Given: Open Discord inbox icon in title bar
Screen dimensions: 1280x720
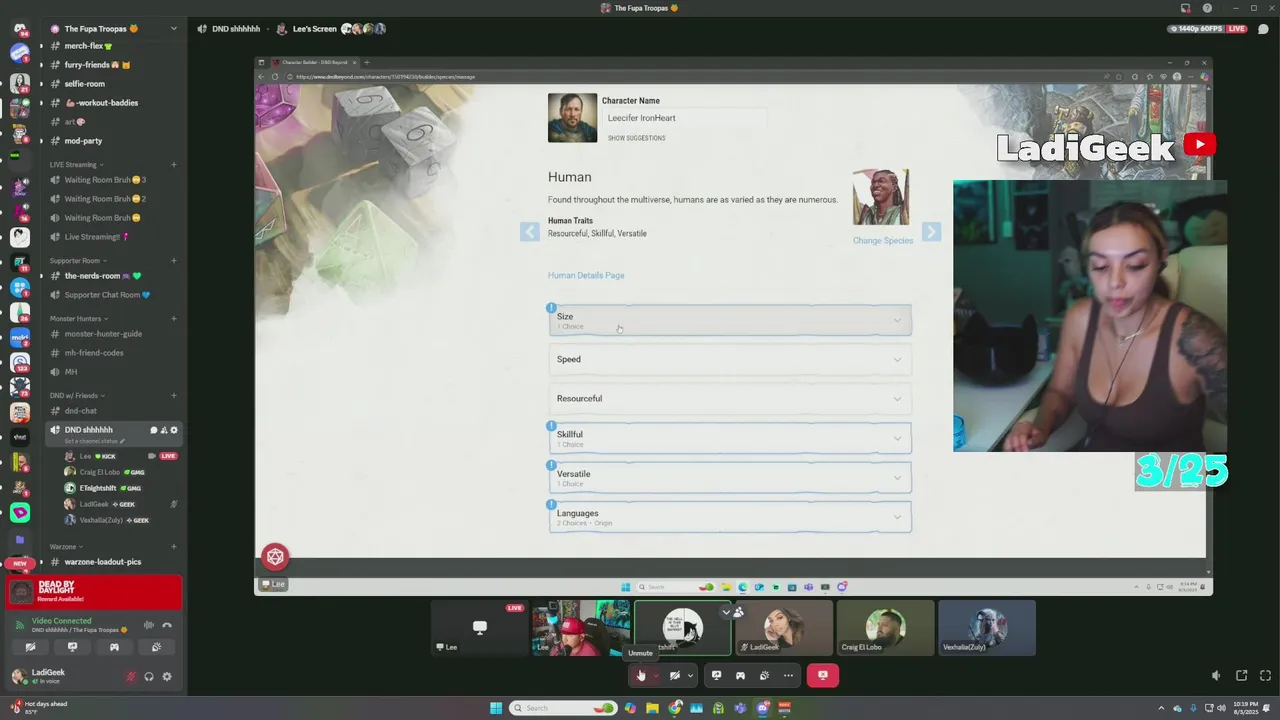Looking at the screenshot, I should pyautogui.click(x=1186, y=8).
